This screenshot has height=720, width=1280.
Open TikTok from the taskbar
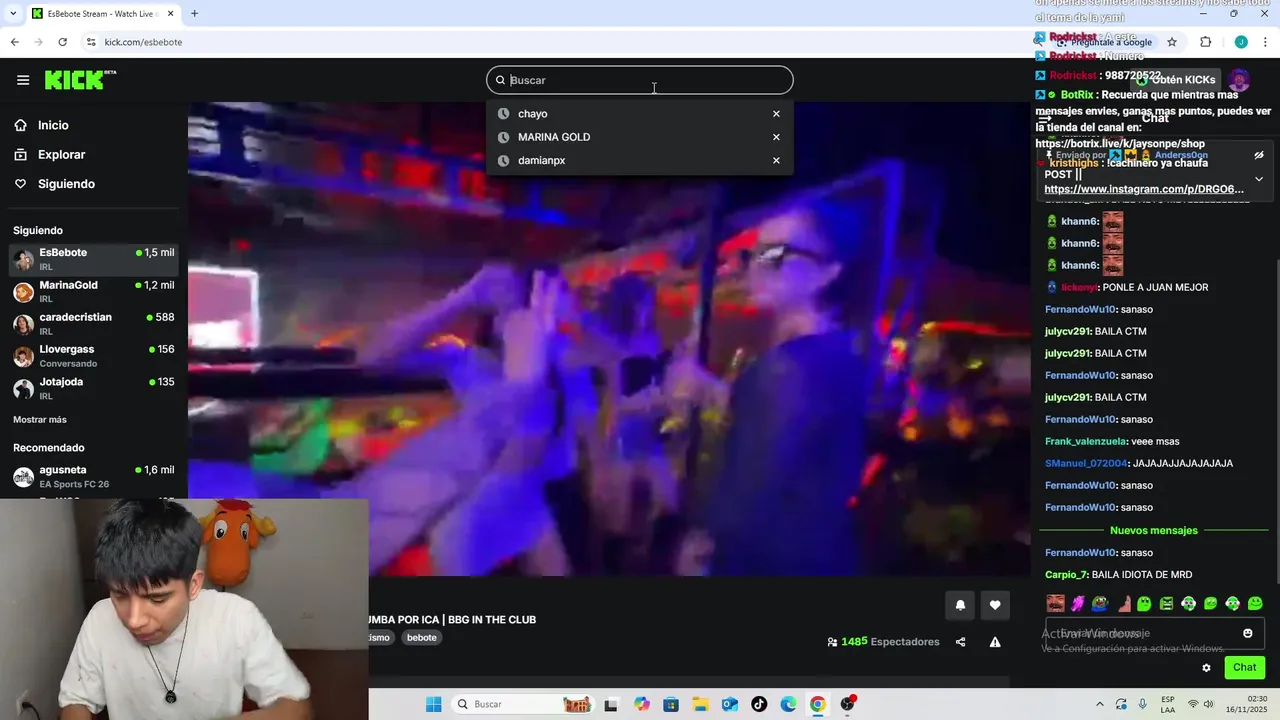click(759, 704)
